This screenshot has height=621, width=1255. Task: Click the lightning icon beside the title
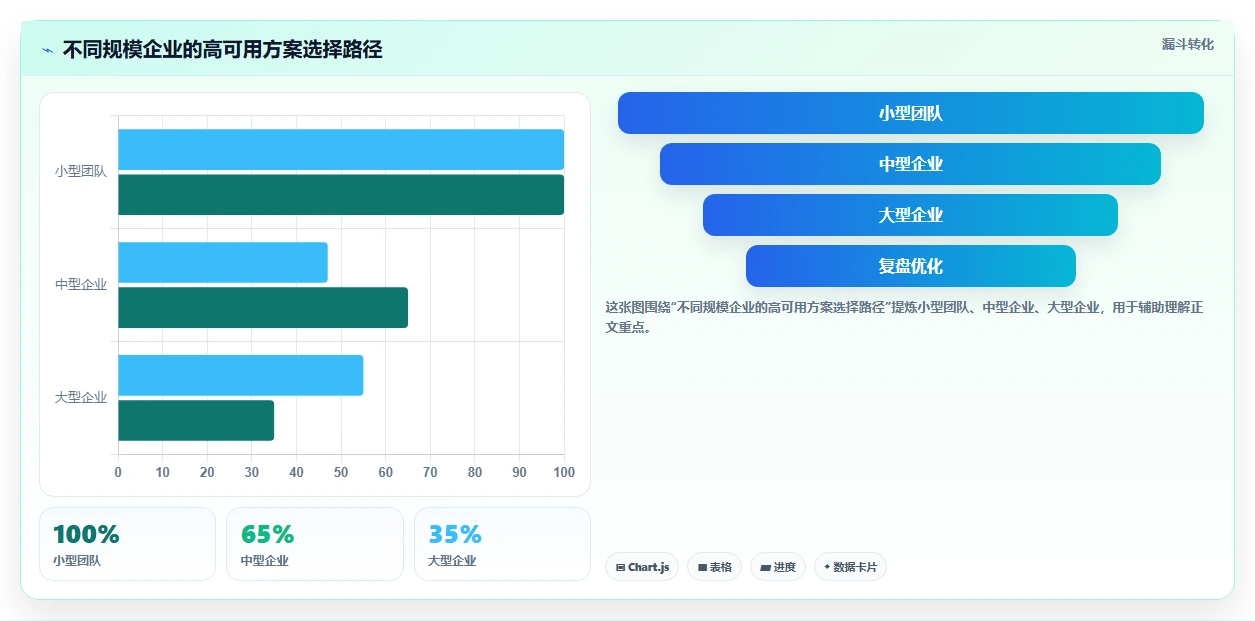click(x=47, y=51)
